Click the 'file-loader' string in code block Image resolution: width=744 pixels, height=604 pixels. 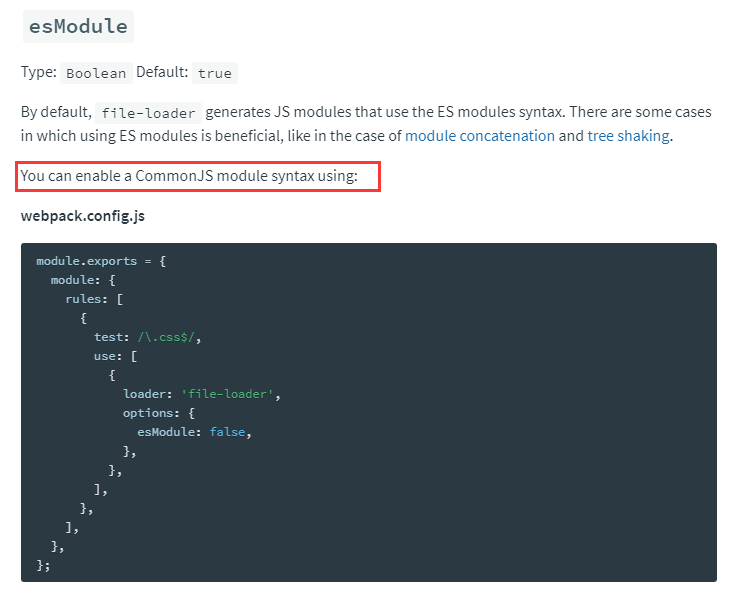pyautogui.click(x=230, y=394)
